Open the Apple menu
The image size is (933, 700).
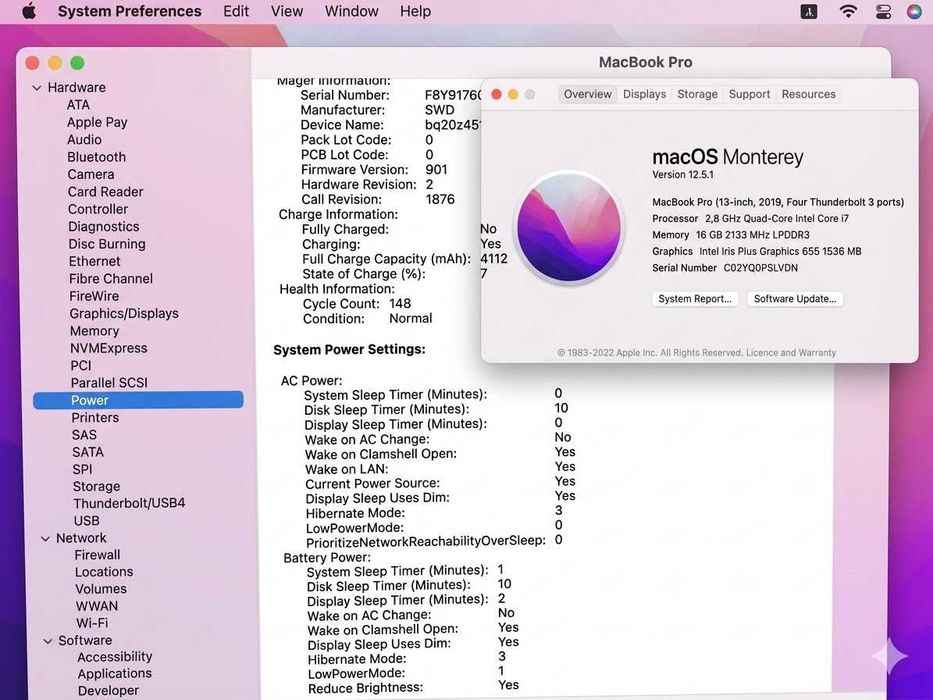coord(29,11)
